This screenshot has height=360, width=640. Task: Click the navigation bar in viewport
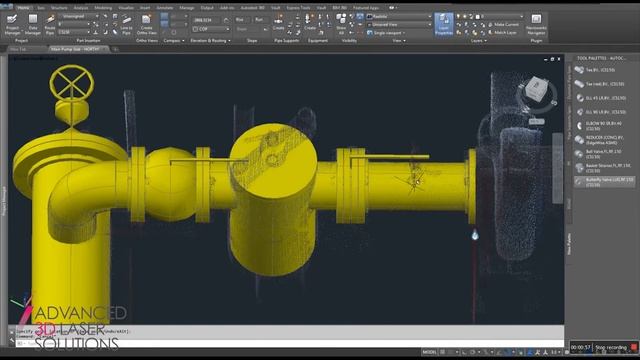pos(558,168)
